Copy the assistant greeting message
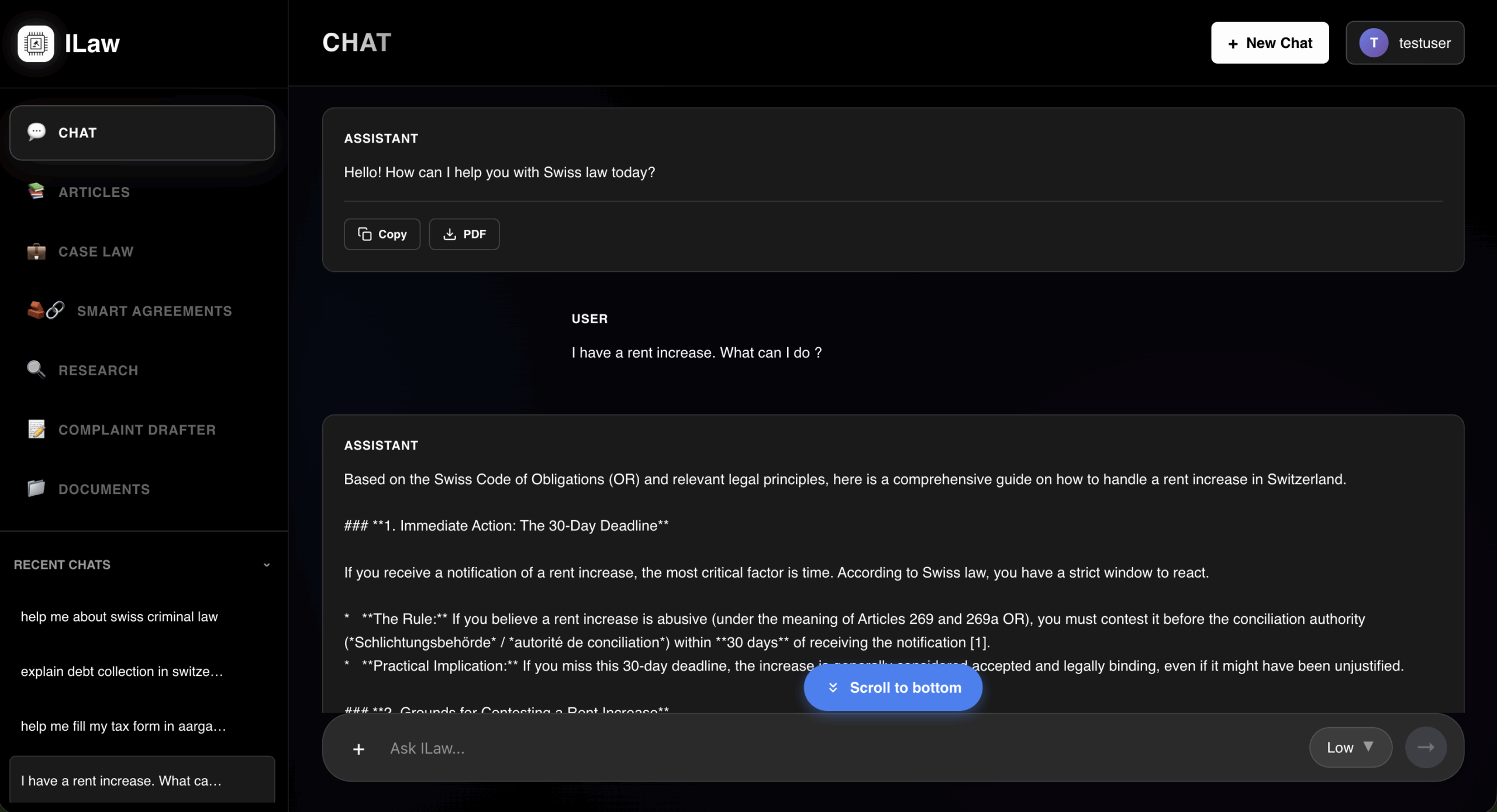The image size is (1497, 812). click(x=382, y=234)
